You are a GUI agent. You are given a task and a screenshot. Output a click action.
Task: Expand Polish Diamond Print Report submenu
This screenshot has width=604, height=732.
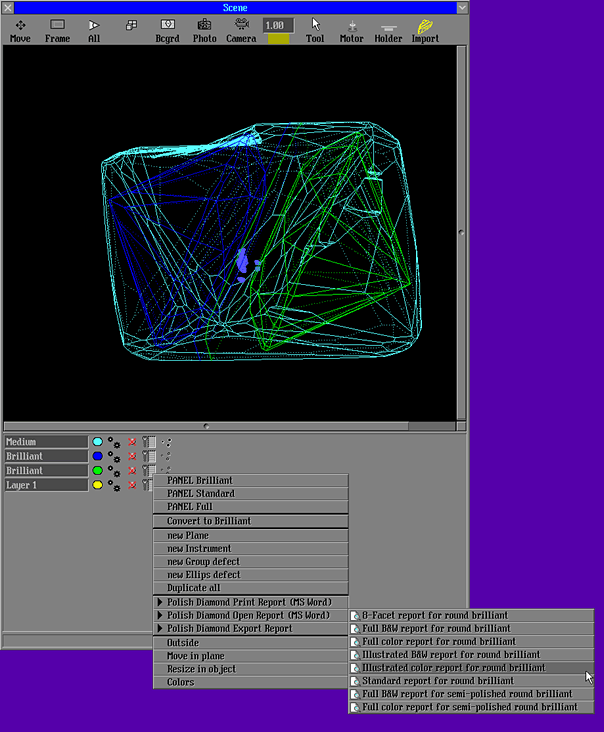[250, 602]
